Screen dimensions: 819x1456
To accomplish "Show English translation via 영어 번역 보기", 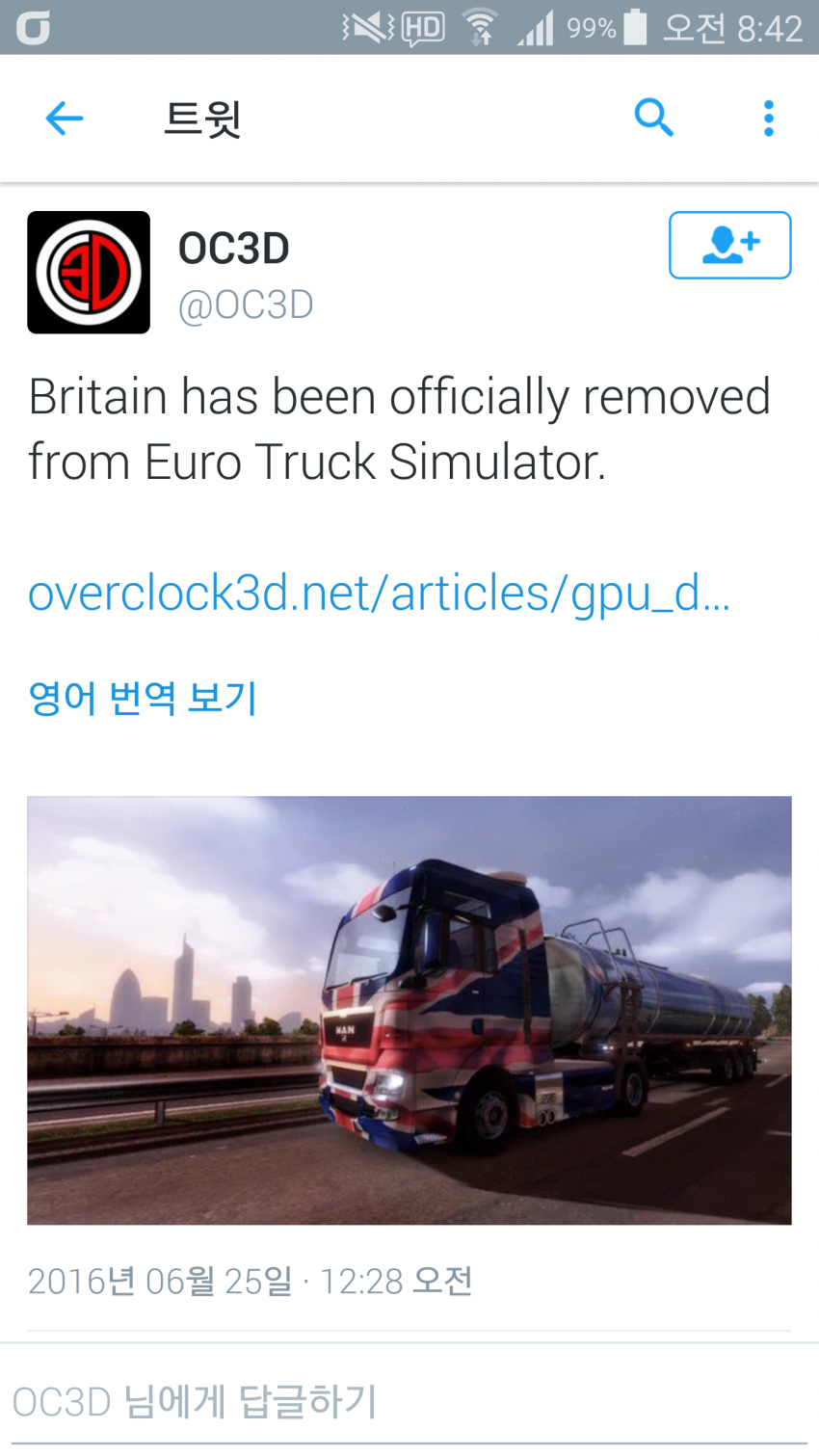I will (143, 698).
